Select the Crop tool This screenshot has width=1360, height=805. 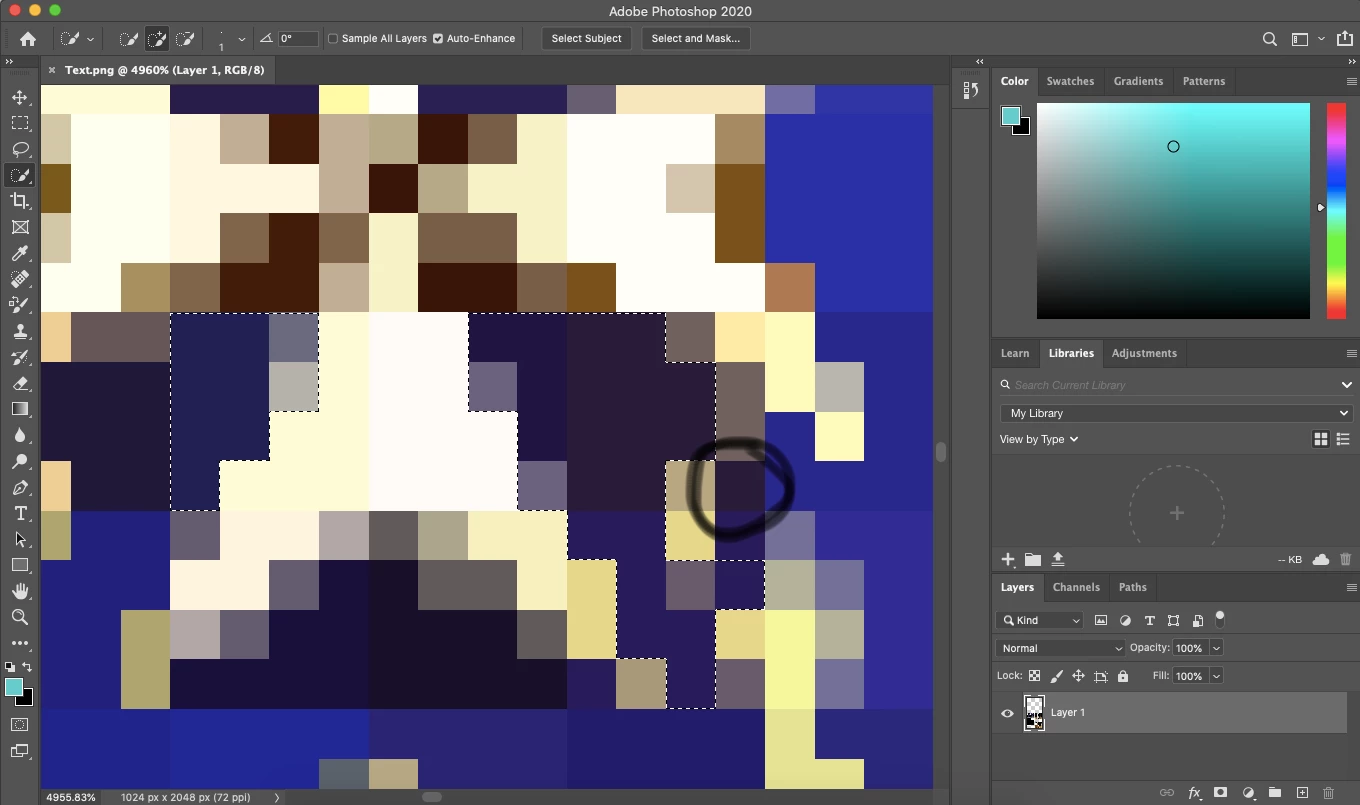(19, 201)
